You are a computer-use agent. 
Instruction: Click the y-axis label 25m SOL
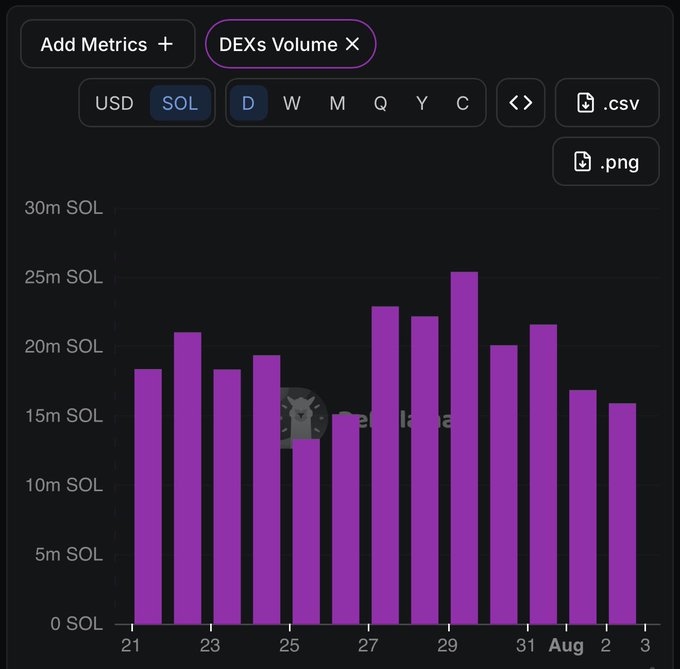click(x=64, y=277)
